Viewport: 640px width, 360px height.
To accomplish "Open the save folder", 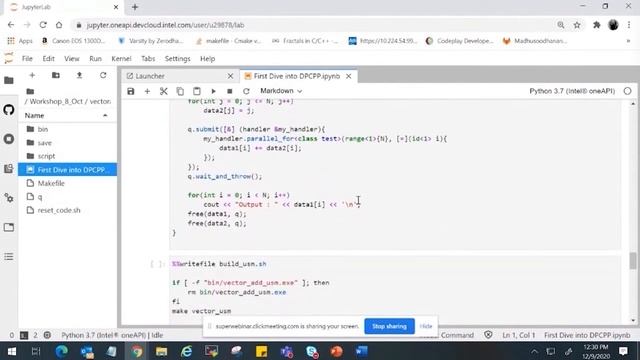I will click(x=67, y=143).
